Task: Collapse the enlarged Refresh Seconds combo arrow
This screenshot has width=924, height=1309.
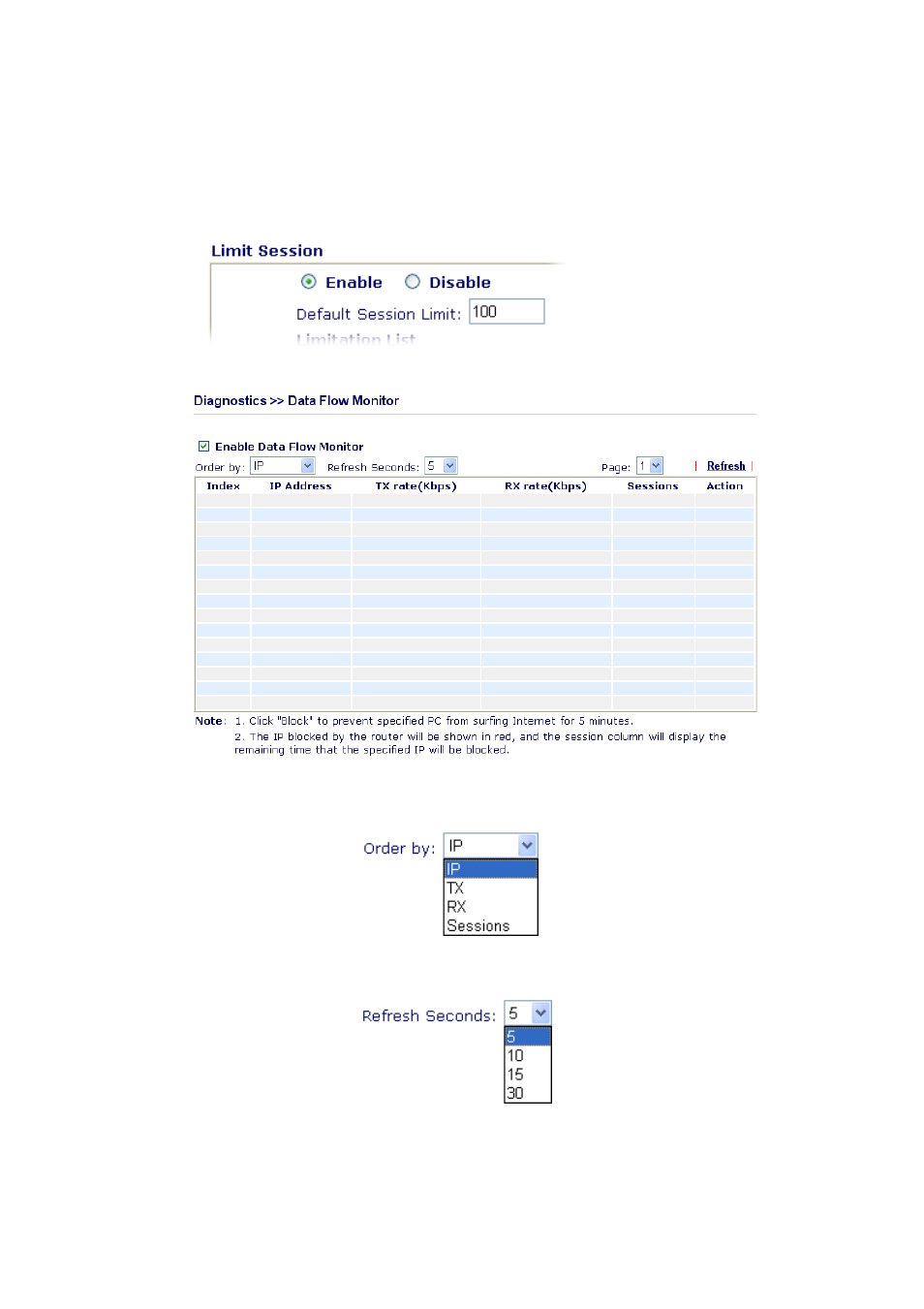Action: pyautogui.click(x=540, y=1013)
